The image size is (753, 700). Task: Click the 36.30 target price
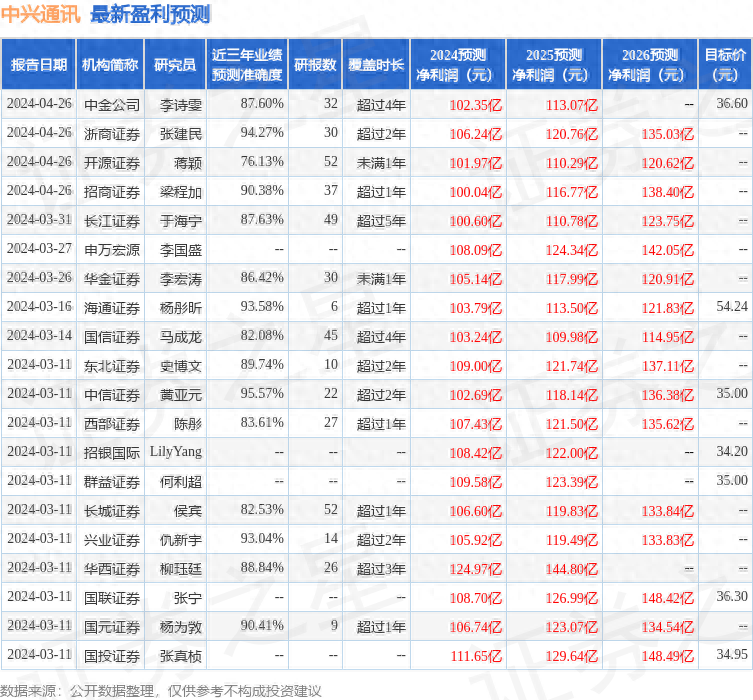[x=732, y=597]
